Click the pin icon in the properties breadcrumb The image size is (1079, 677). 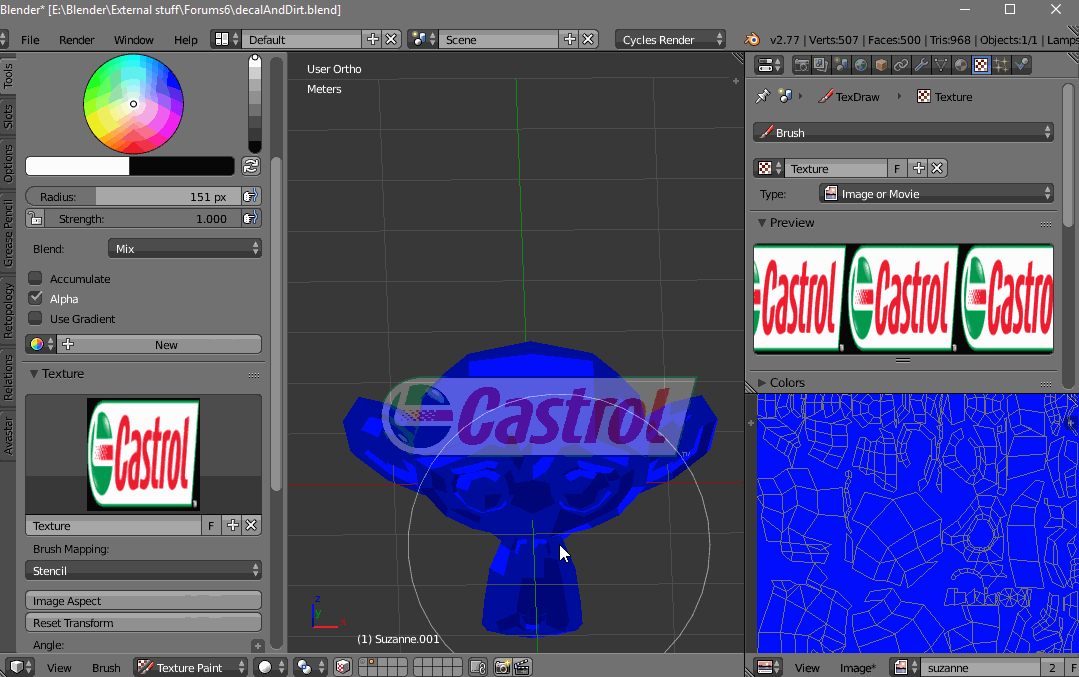(761, 96)
